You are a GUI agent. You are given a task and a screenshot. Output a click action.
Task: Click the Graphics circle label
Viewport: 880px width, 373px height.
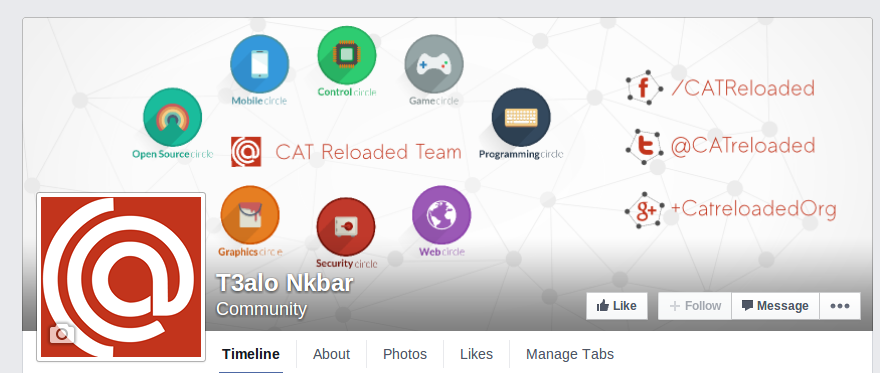250,252
